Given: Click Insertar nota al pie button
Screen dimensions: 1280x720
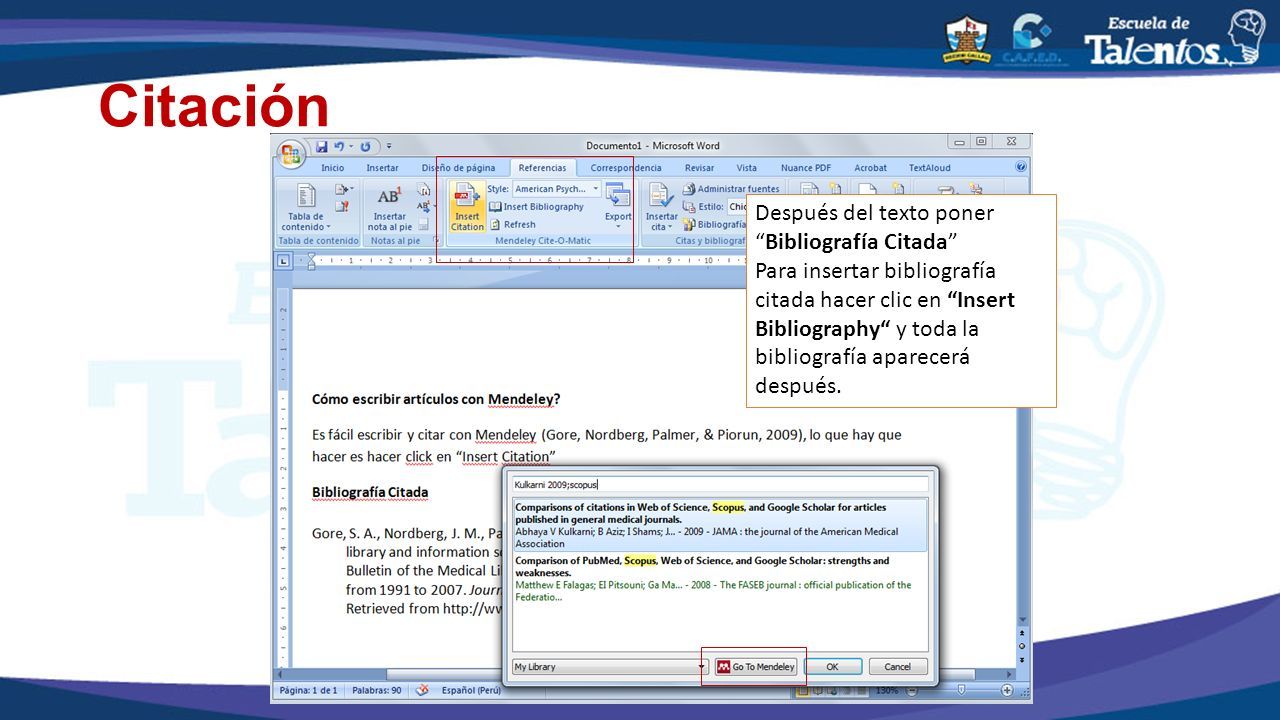Looking at the screenshot, I should [x=389, y=207].
